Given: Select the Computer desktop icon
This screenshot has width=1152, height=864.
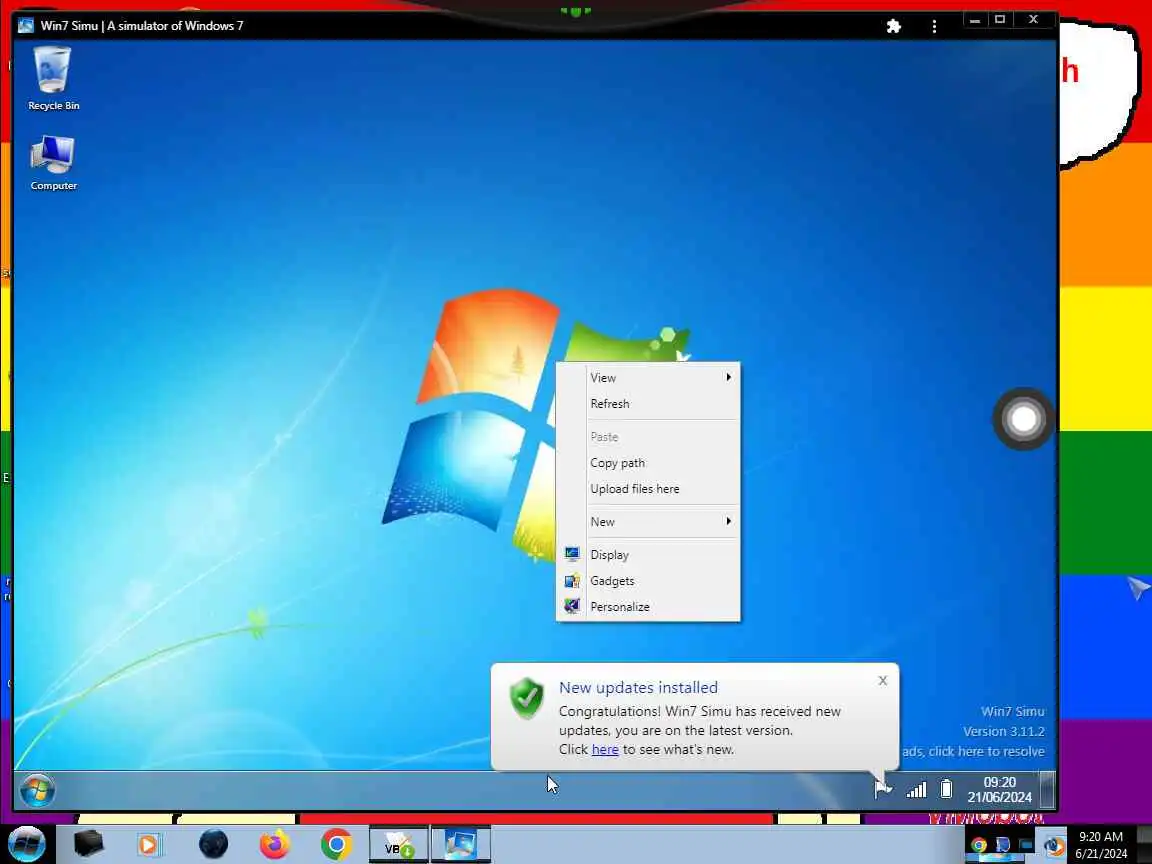Looking at the screenshot, I should [53, 162].
